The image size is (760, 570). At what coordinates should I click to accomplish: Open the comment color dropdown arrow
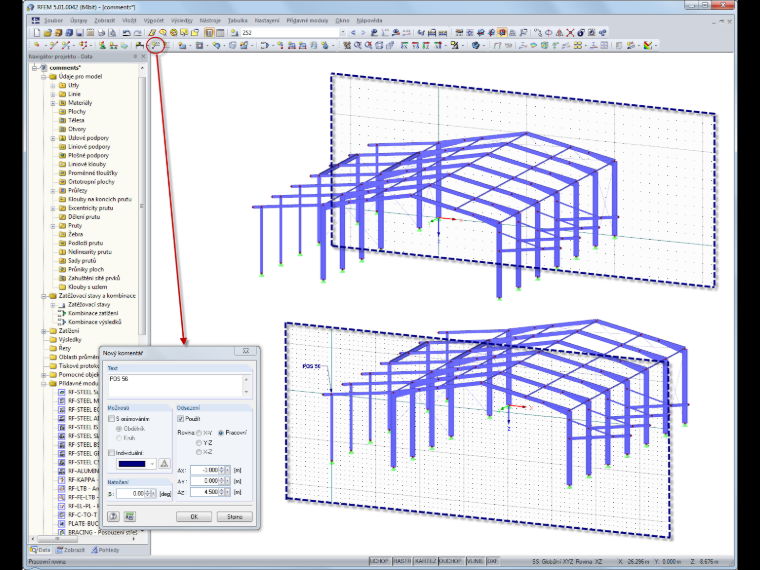click(152, 464)
